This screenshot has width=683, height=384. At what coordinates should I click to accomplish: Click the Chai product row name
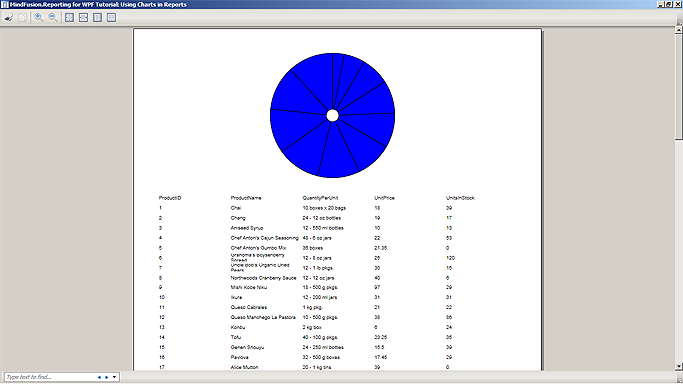pyautogui.click(x=236, y=208)
